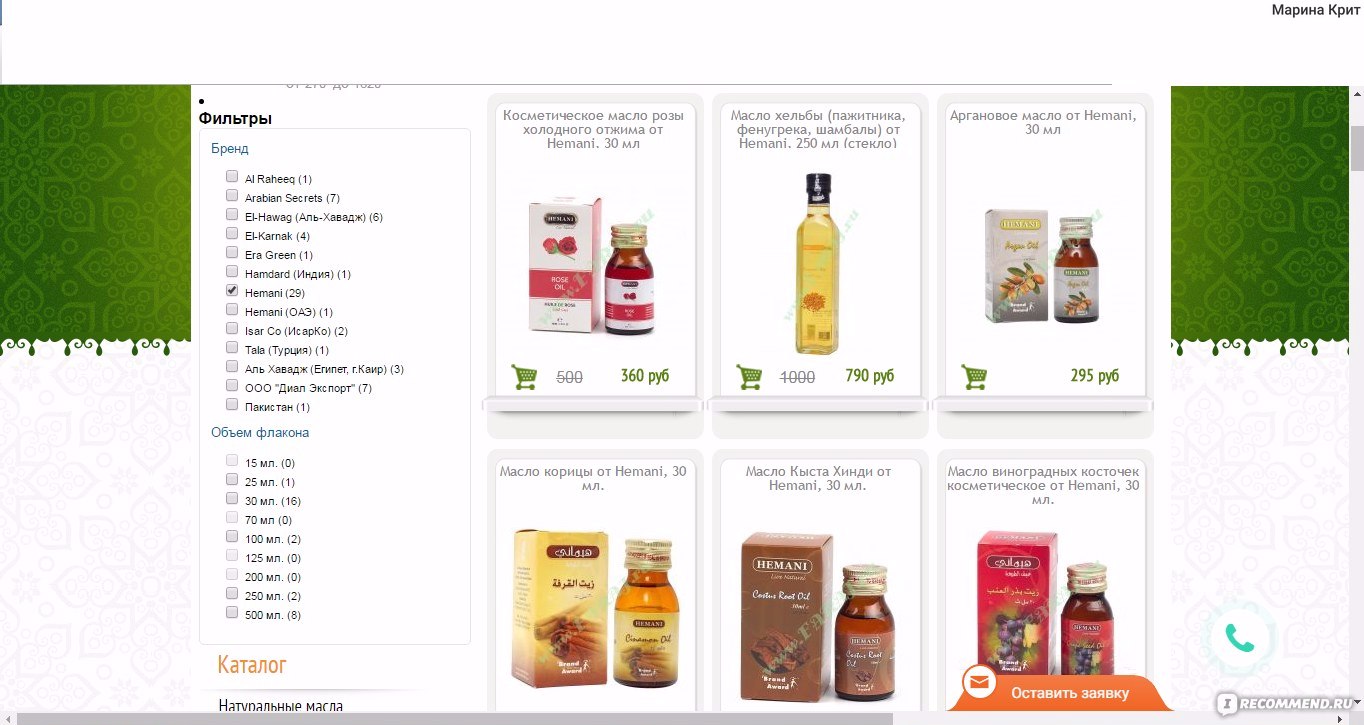Check the Al Raheeq brand filter
Screen dimensions: 1364x725
[x=232, y=178]
